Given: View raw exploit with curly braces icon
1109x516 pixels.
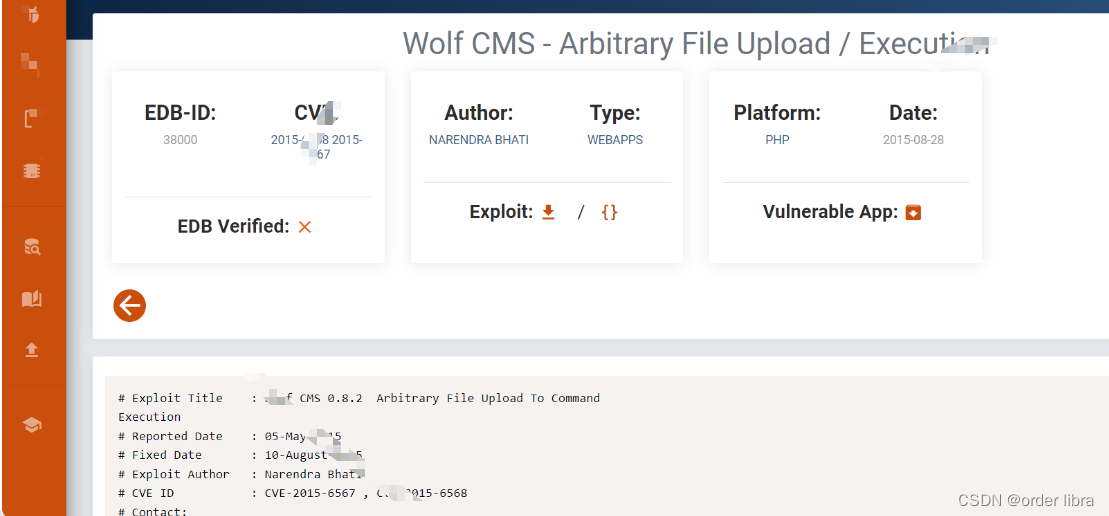Looking at the screenshot, I should pyautogui.click(x=609, y=212).
